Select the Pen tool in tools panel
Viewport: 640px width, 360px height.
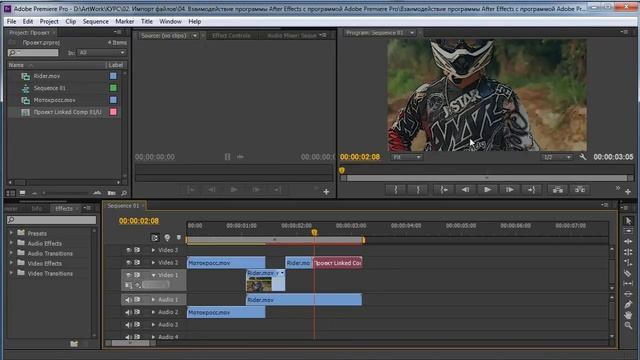pyautogui.click(x=628, y=304)
